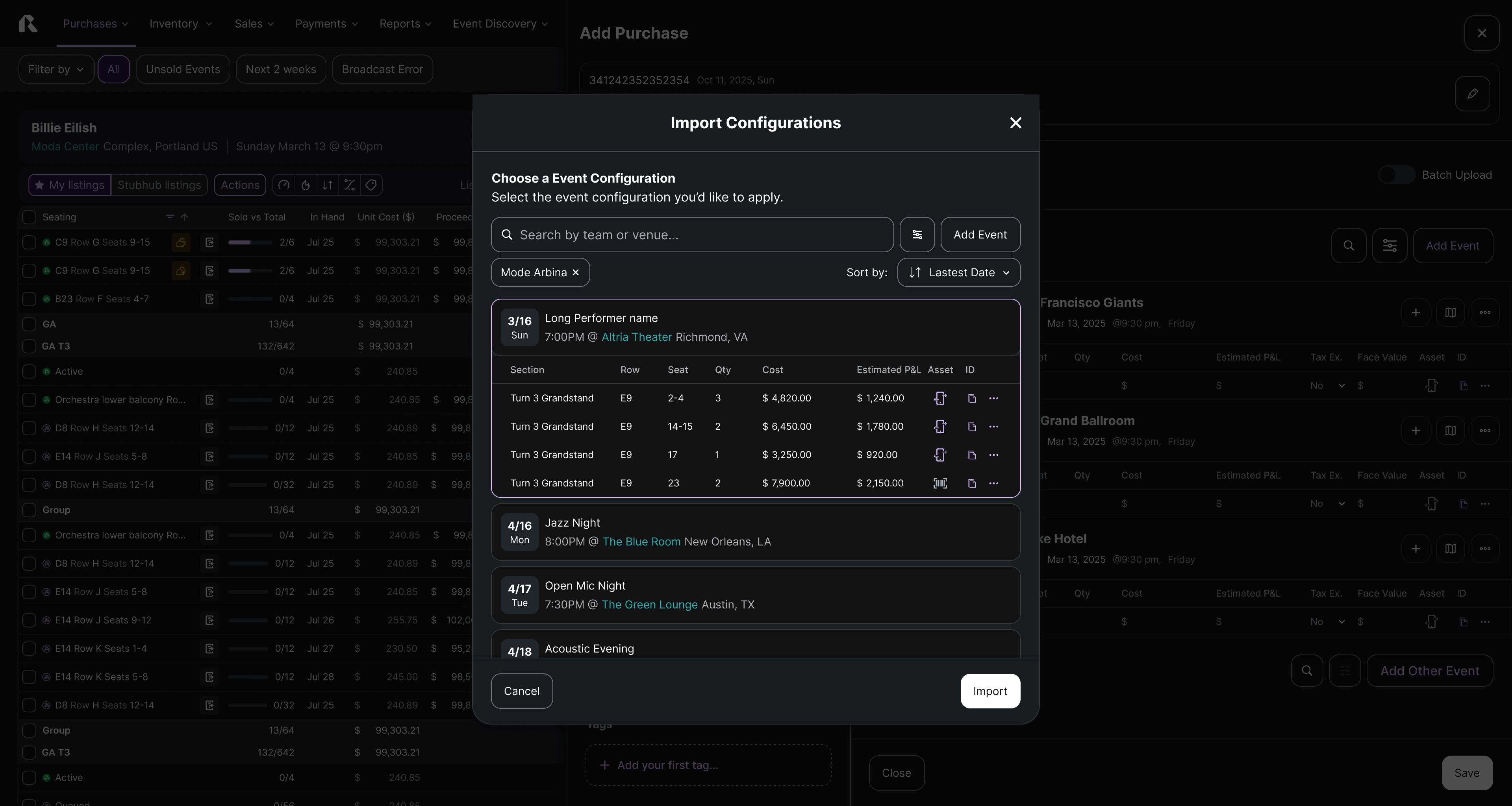Open the Inventory menu
1512x806 pixels.
[180, 24]
